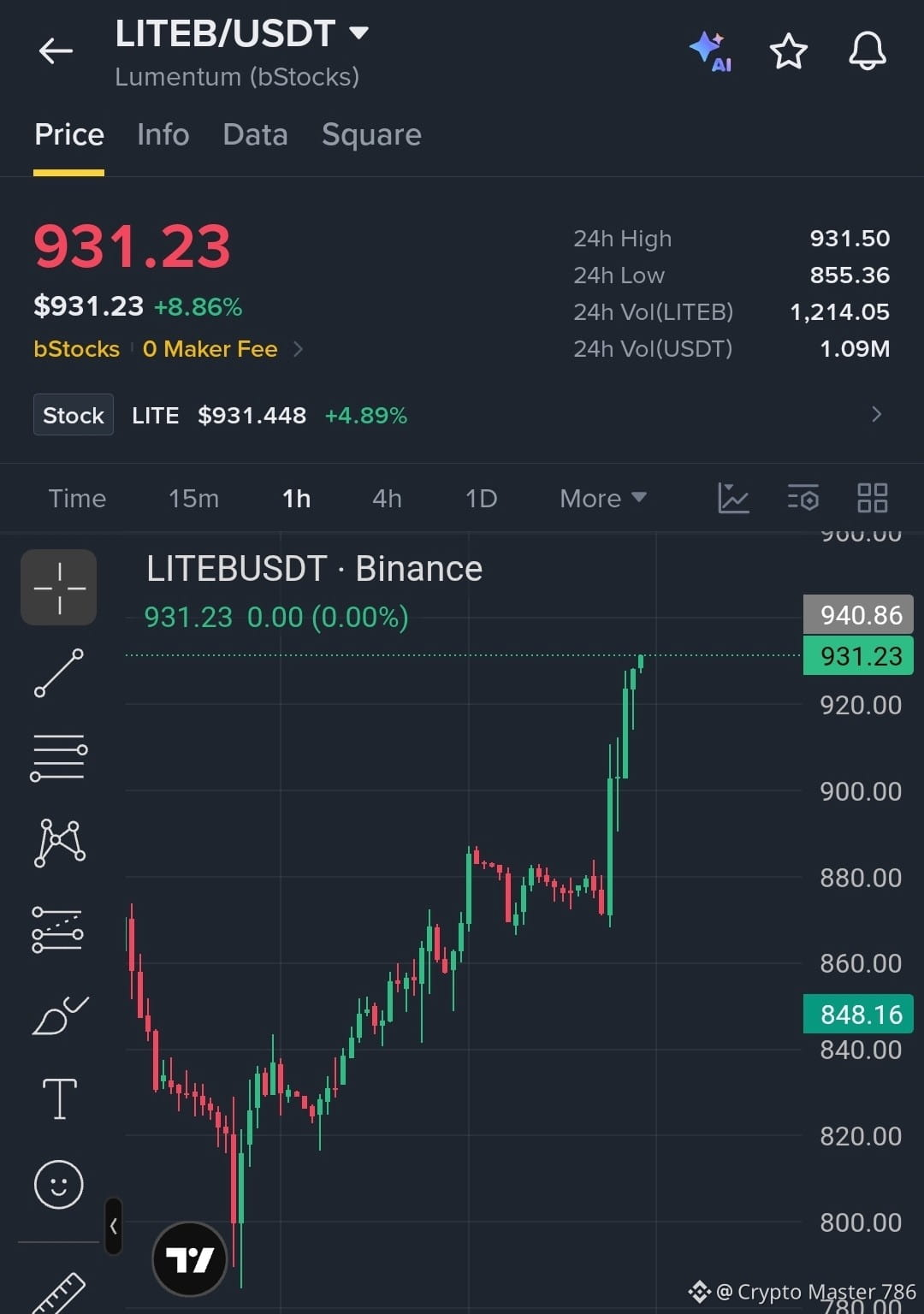Screen dimensions: 924x1314
Task: Select the 15m chart interval
Action: [193, 499]
